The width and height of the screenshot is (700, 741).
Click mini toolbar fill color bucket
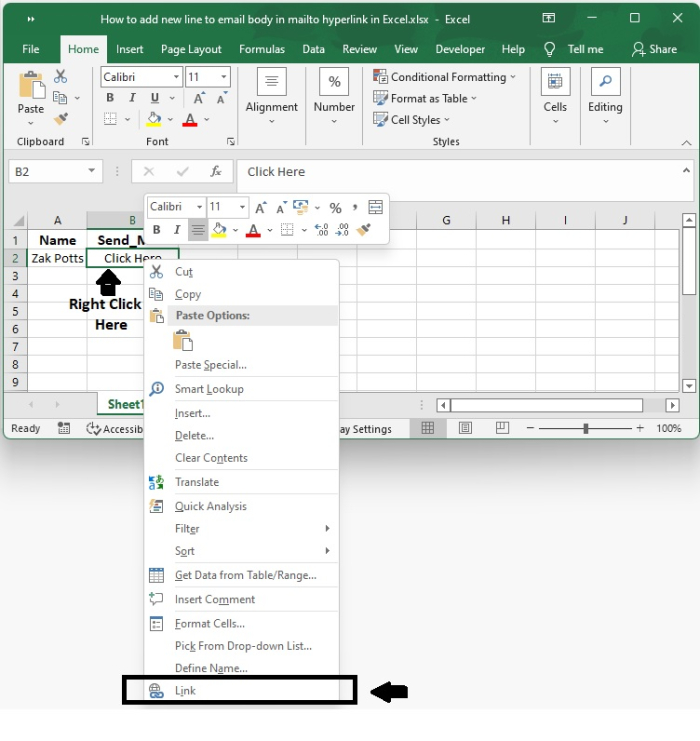219,230
